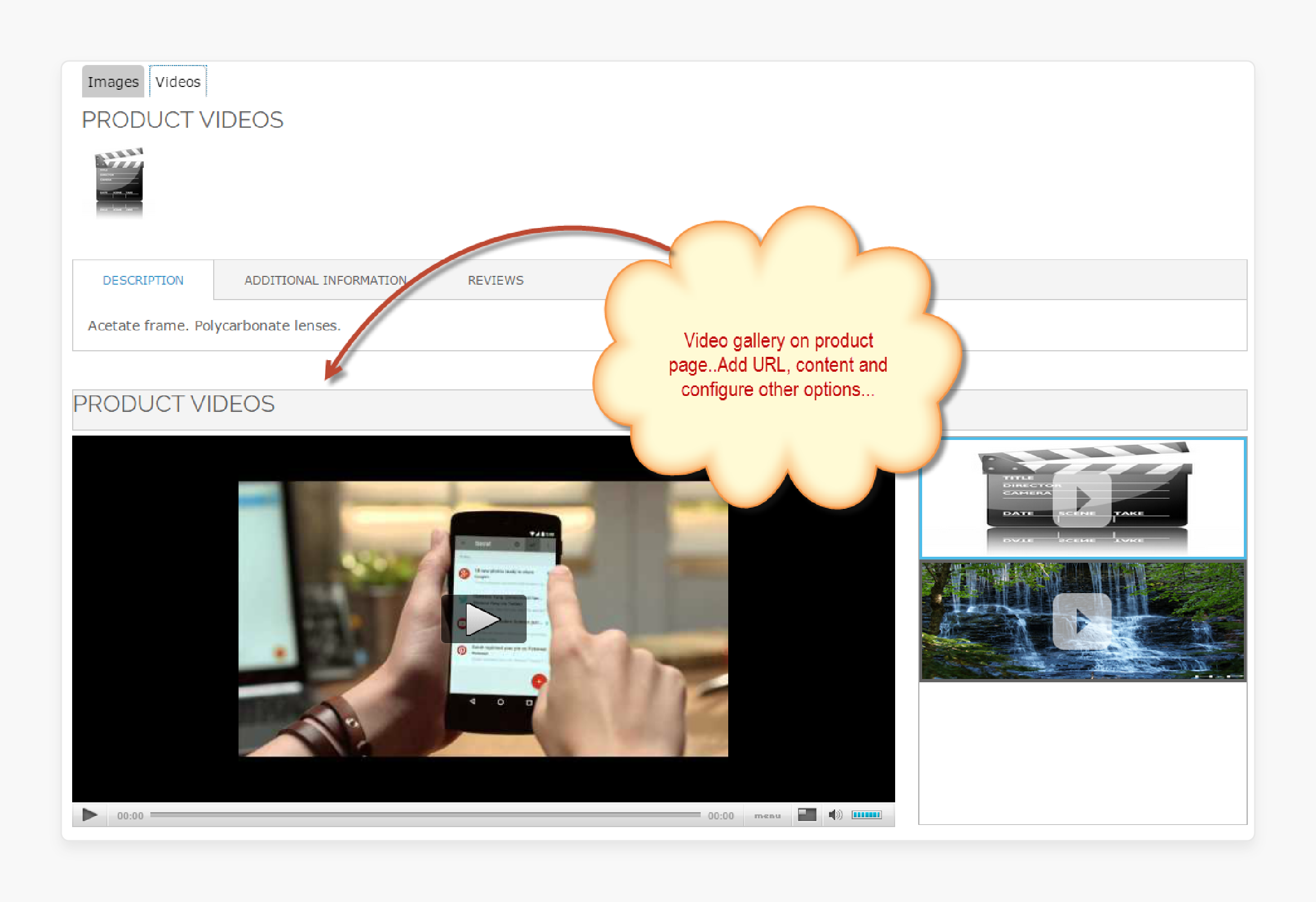Open the small clapperboard video thumbnail
Viewport: 1316px width, 902px height.
[x=119, y=182]
